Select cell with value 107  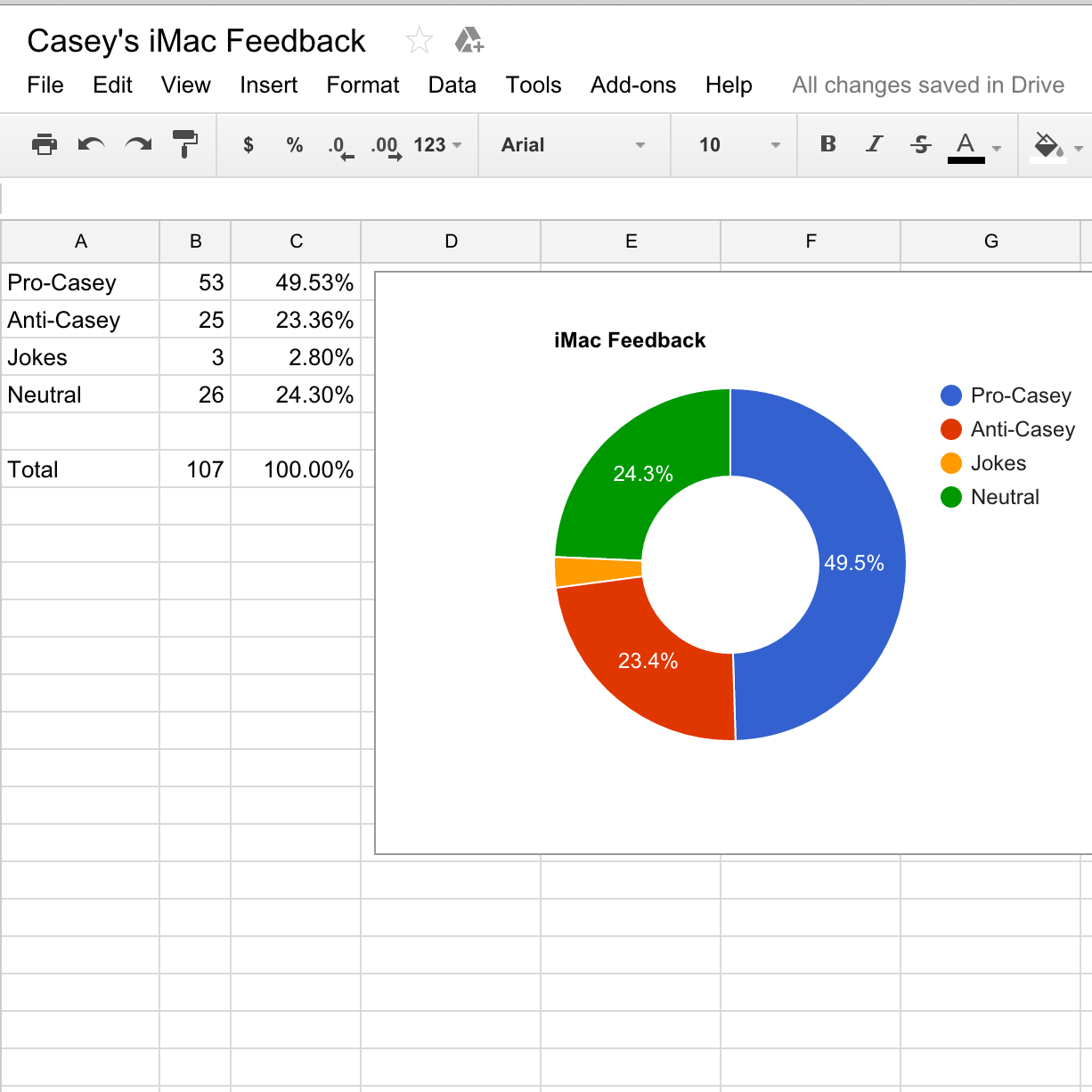tap(195, 469)
